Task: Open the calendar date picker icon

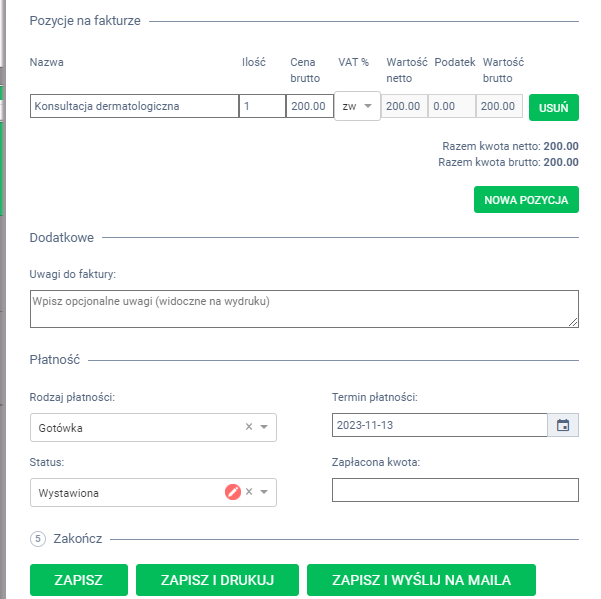Action: point(563,426)
